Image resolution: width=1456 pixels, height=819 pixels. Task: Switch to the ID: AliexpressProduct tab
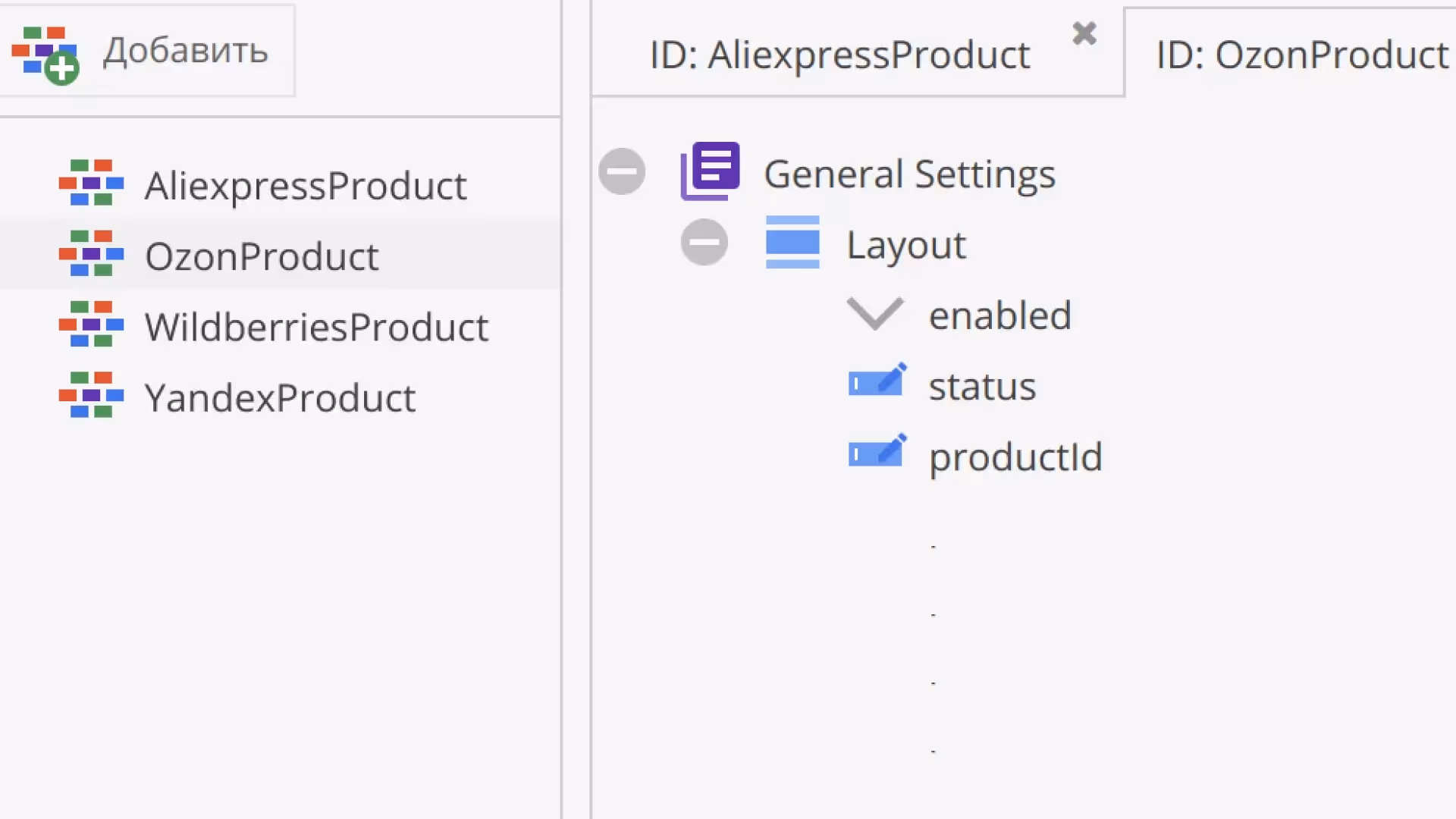pyautogui.click(x=840, y=55)
